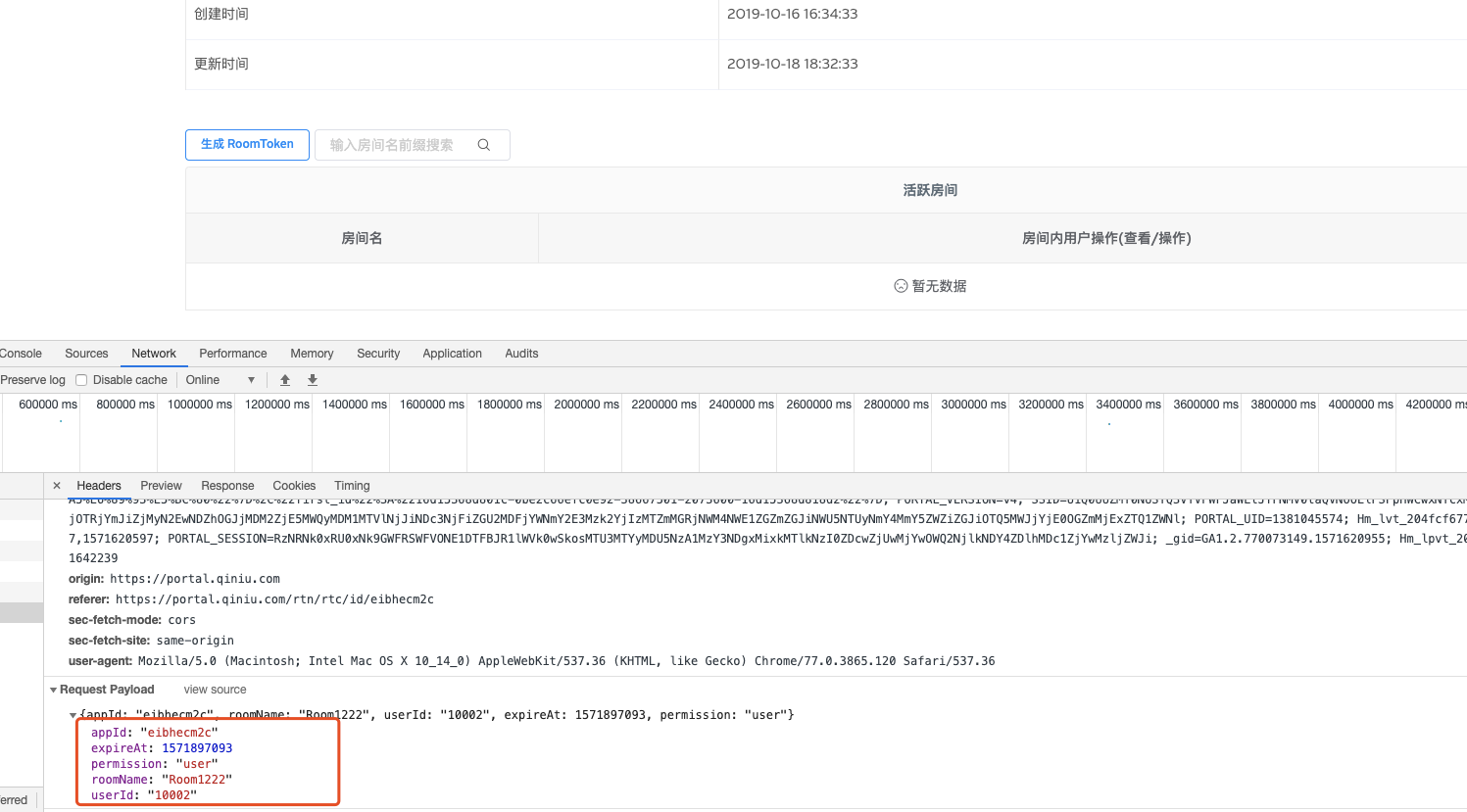Open the Security tab
The width and height of the screenshot is (1467, 812).
click(x=378, y=354)
